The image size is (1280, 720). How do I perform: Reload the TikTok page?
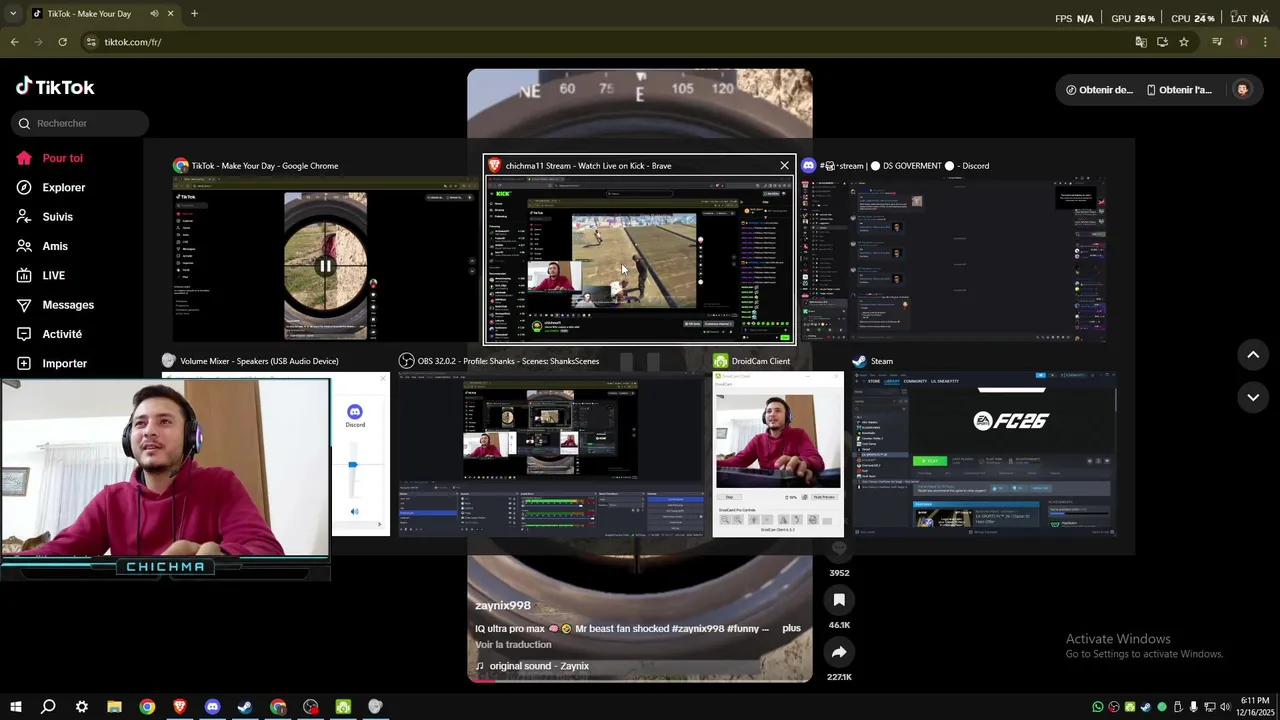pyautogui.click(x=62, y=42)
